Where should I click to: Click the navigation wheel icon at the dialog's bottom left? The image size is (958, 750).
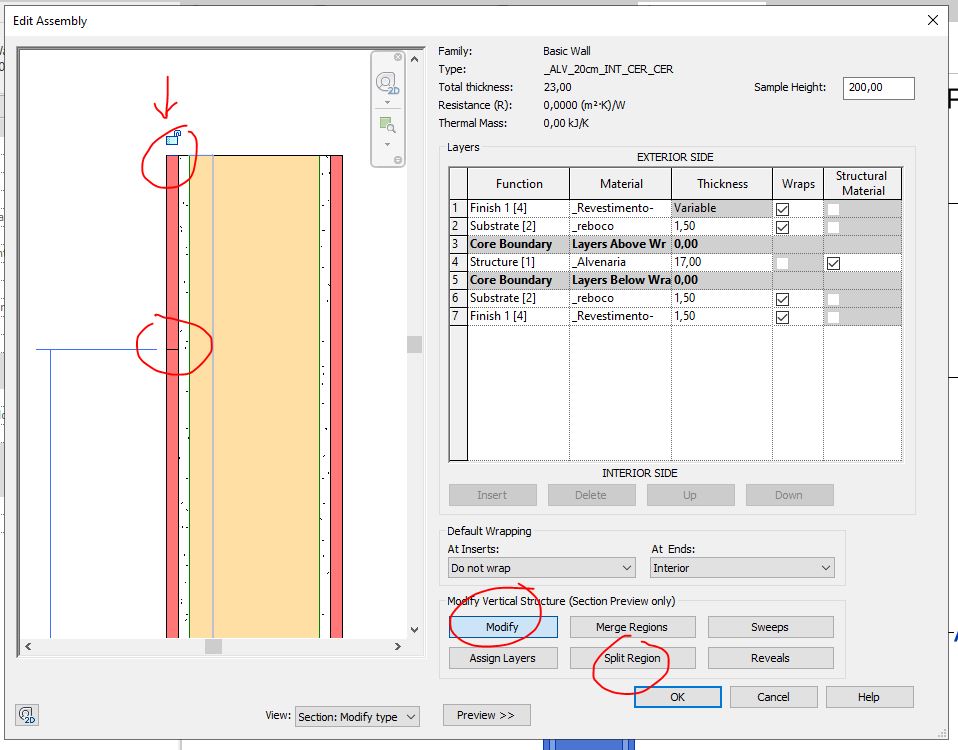[x=27, y=715]
